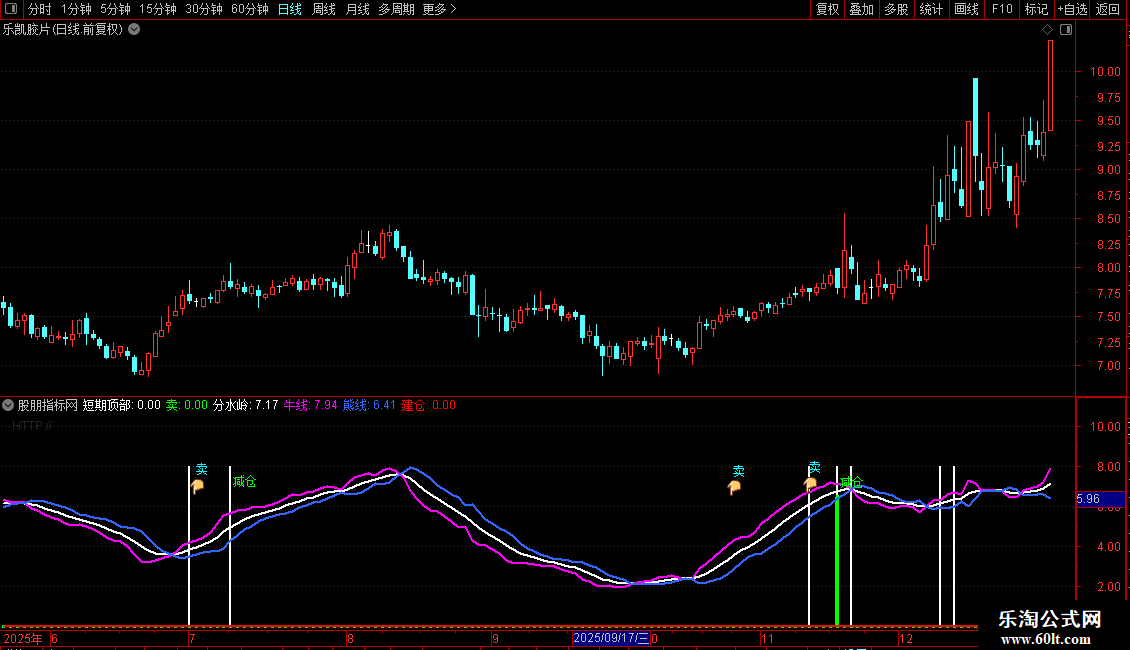The width and height of the screenshot is (1130, 650).
Task: Click the 复权 button
Action: click(827, 9)
